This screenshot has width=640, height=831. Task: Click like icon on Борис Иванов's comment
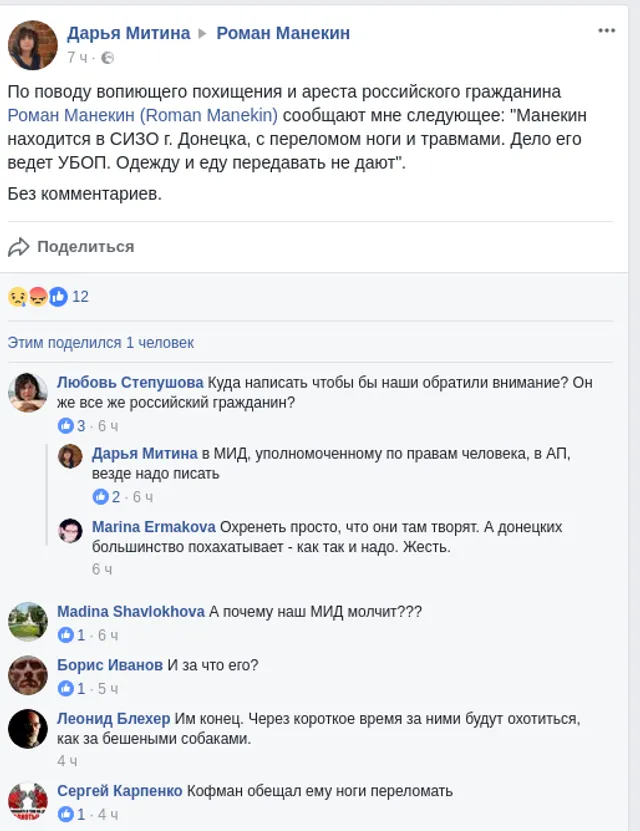click(66, 688)
